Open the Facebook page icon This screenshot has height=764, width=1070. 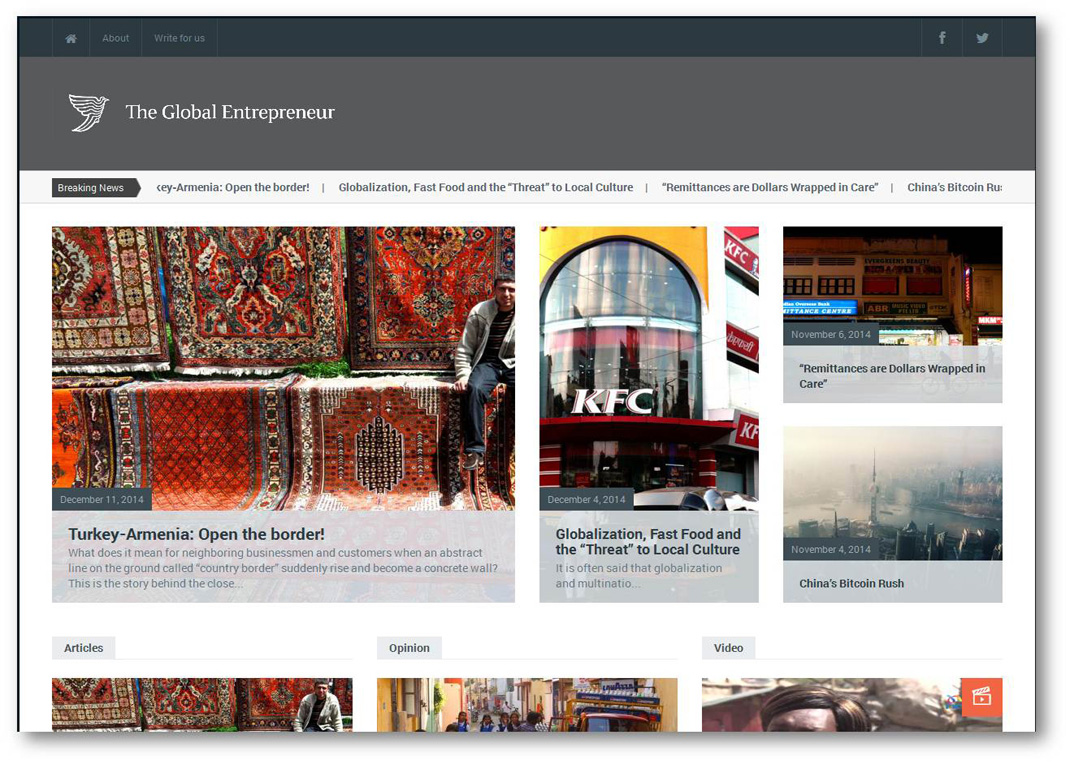[942, 38]
